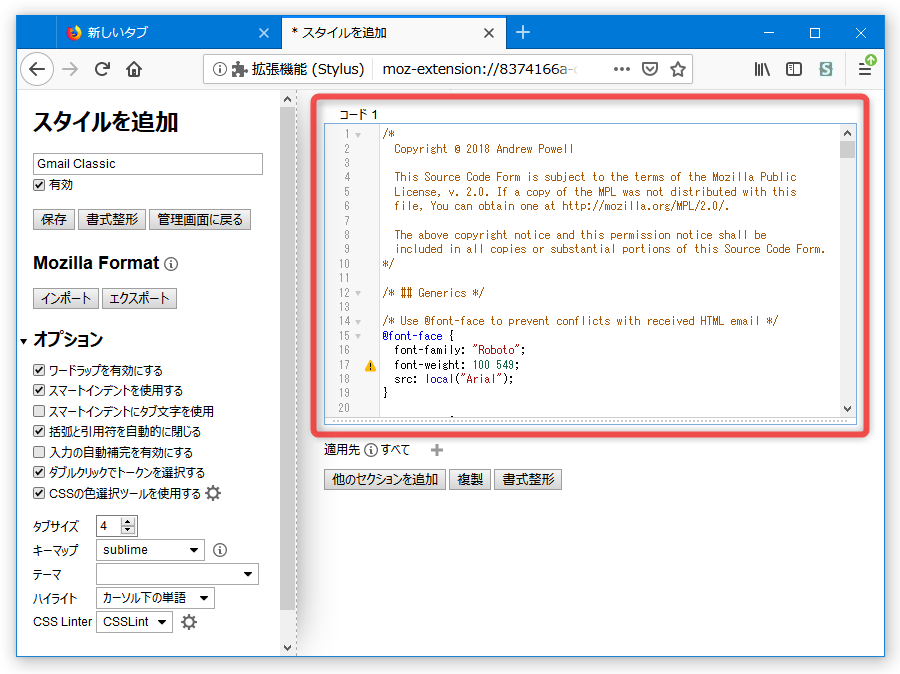
Task: Click the sidebar panel scrollbar
Action: 288,359
